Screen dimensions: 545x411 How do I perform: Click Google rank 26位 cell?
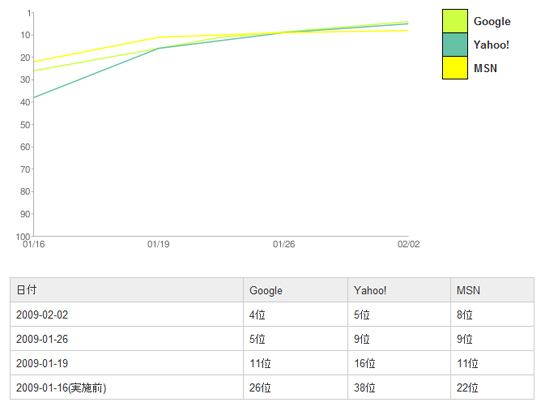point(295,387)
